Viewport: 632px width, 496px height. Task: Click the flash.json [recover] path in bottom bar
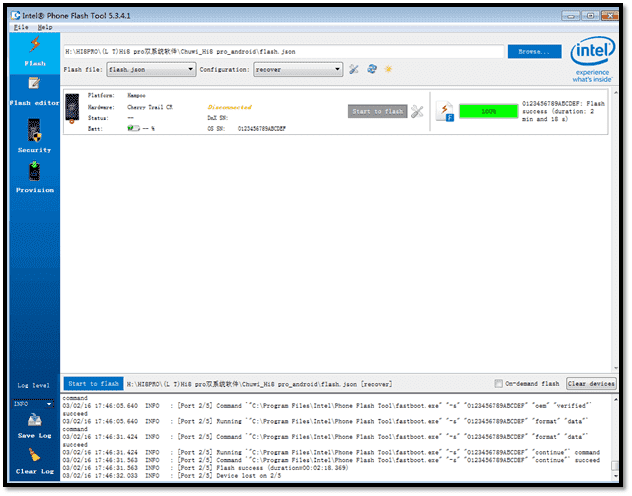(x=259, y=384)
